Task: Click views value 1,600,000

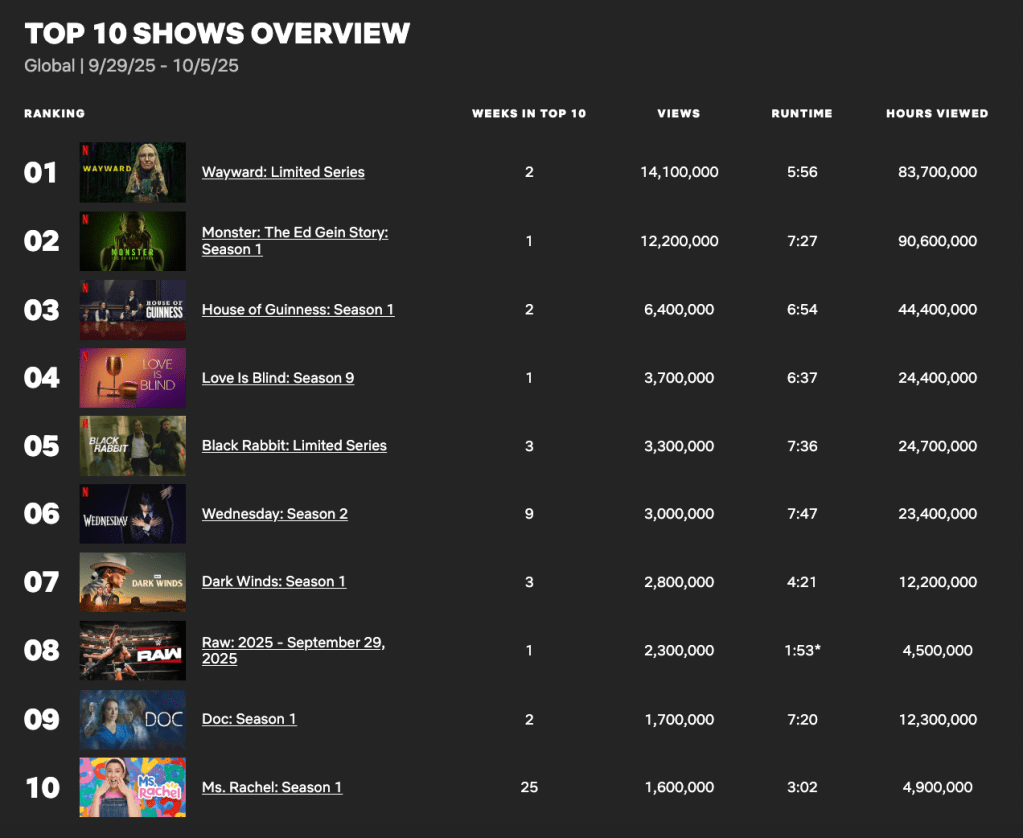Action: [679, 788]
